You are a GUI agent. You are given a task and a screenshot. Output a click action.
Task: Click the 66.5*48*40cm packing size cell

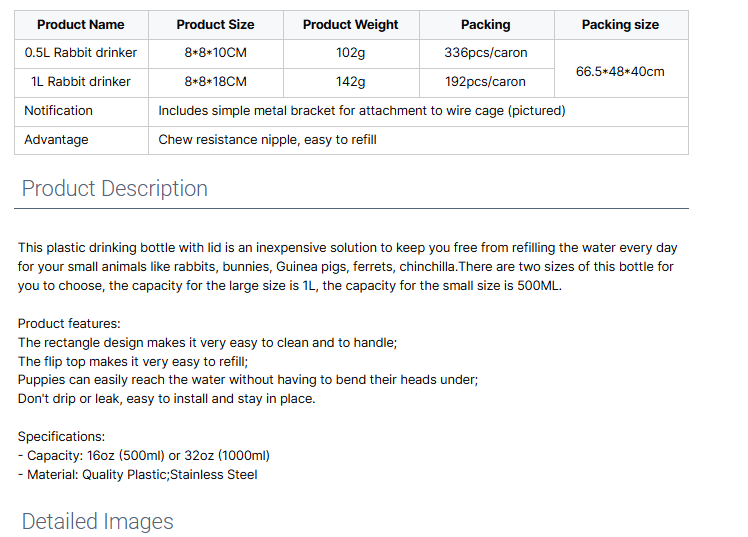[620, 71]
